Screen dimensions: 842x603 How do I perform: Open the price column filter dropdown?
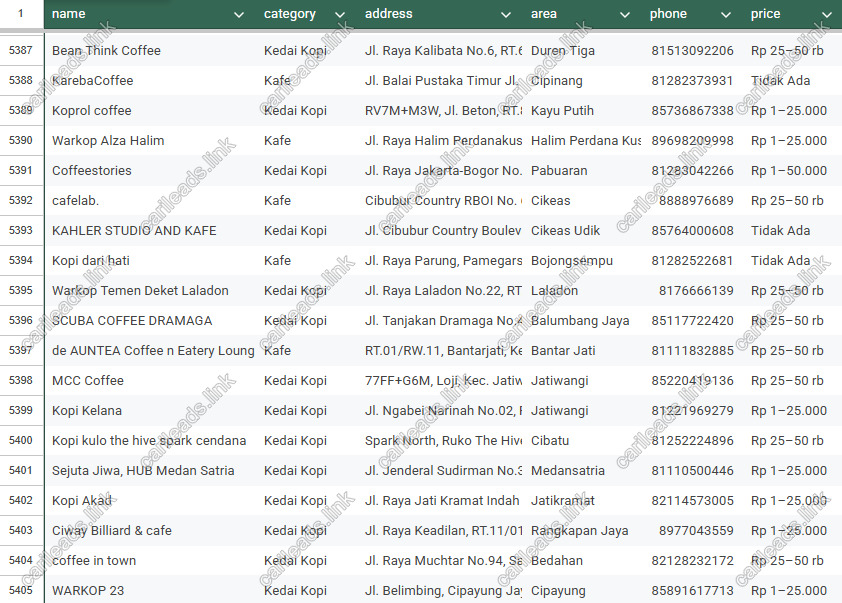827,14
